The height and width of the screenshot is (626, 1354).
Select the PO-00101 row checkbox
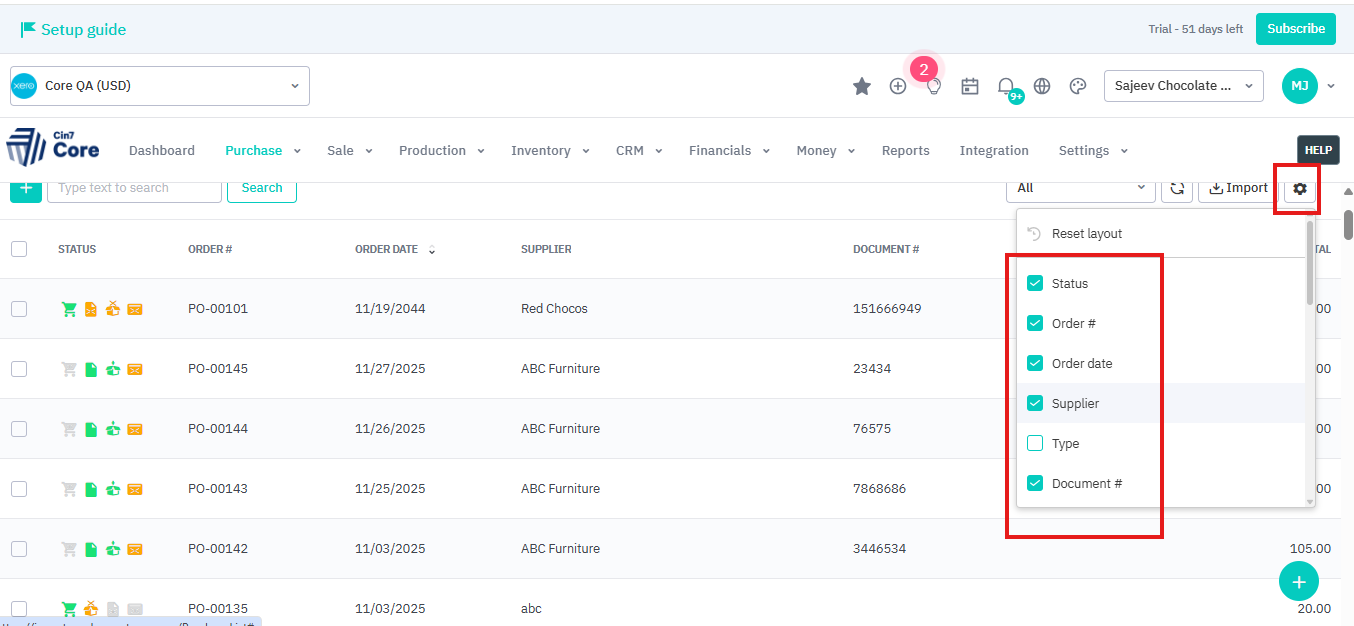click(x=19, y=309)
